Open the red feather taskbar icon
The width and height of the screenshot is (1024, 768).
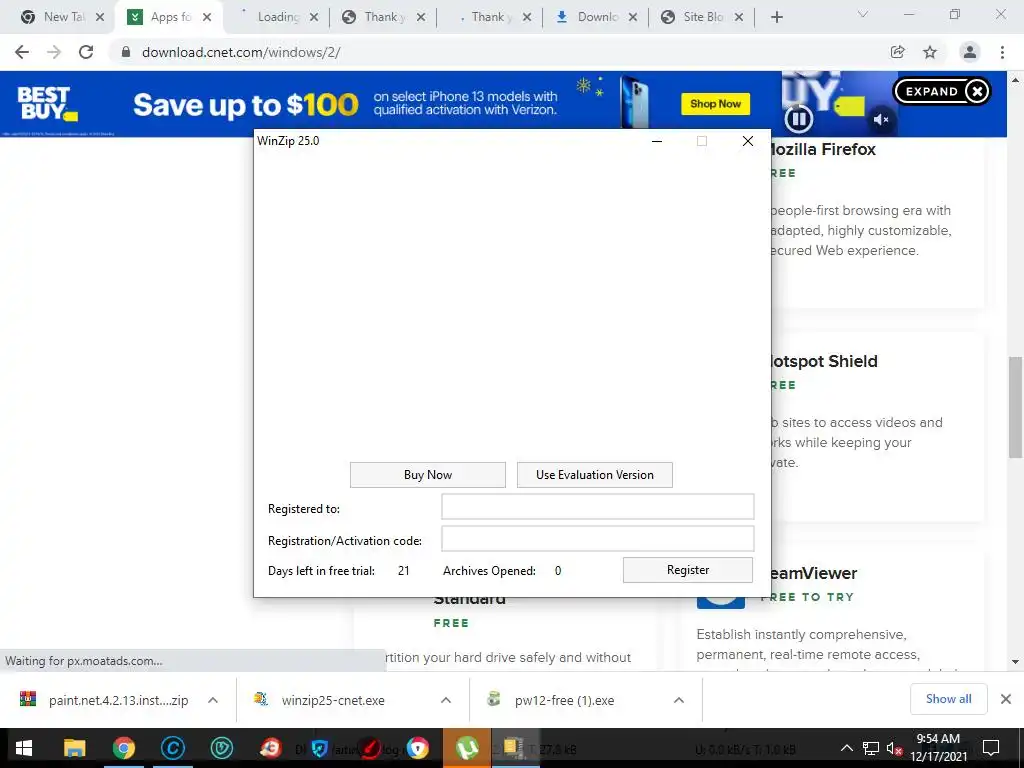click(370, 748)
